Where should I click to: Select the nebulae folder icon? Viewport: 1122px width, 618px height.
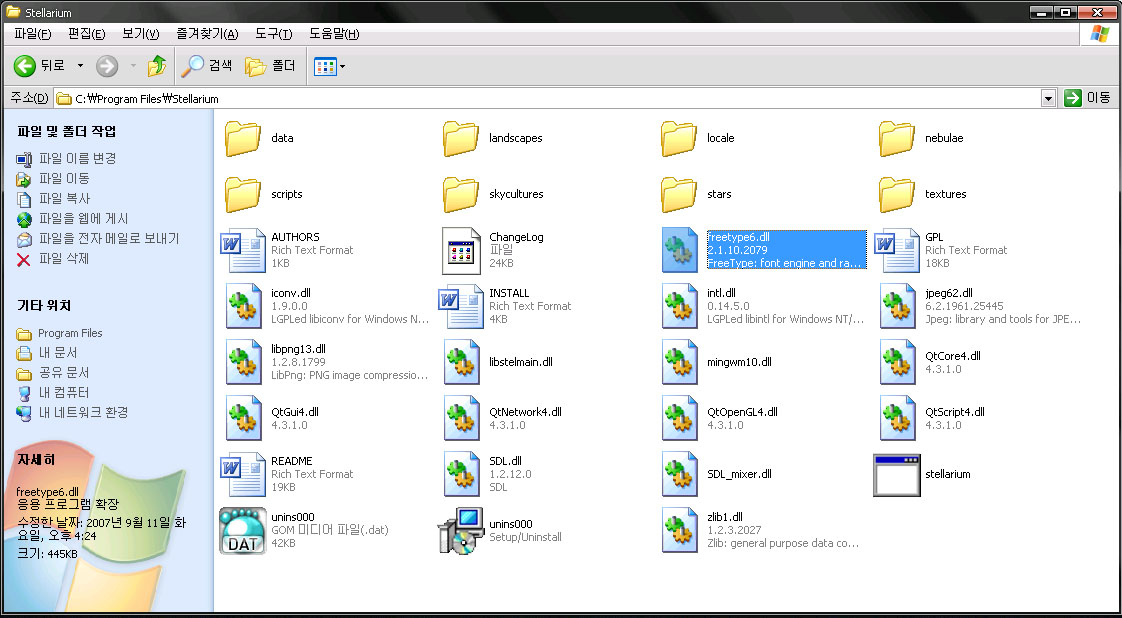[897, 138]
